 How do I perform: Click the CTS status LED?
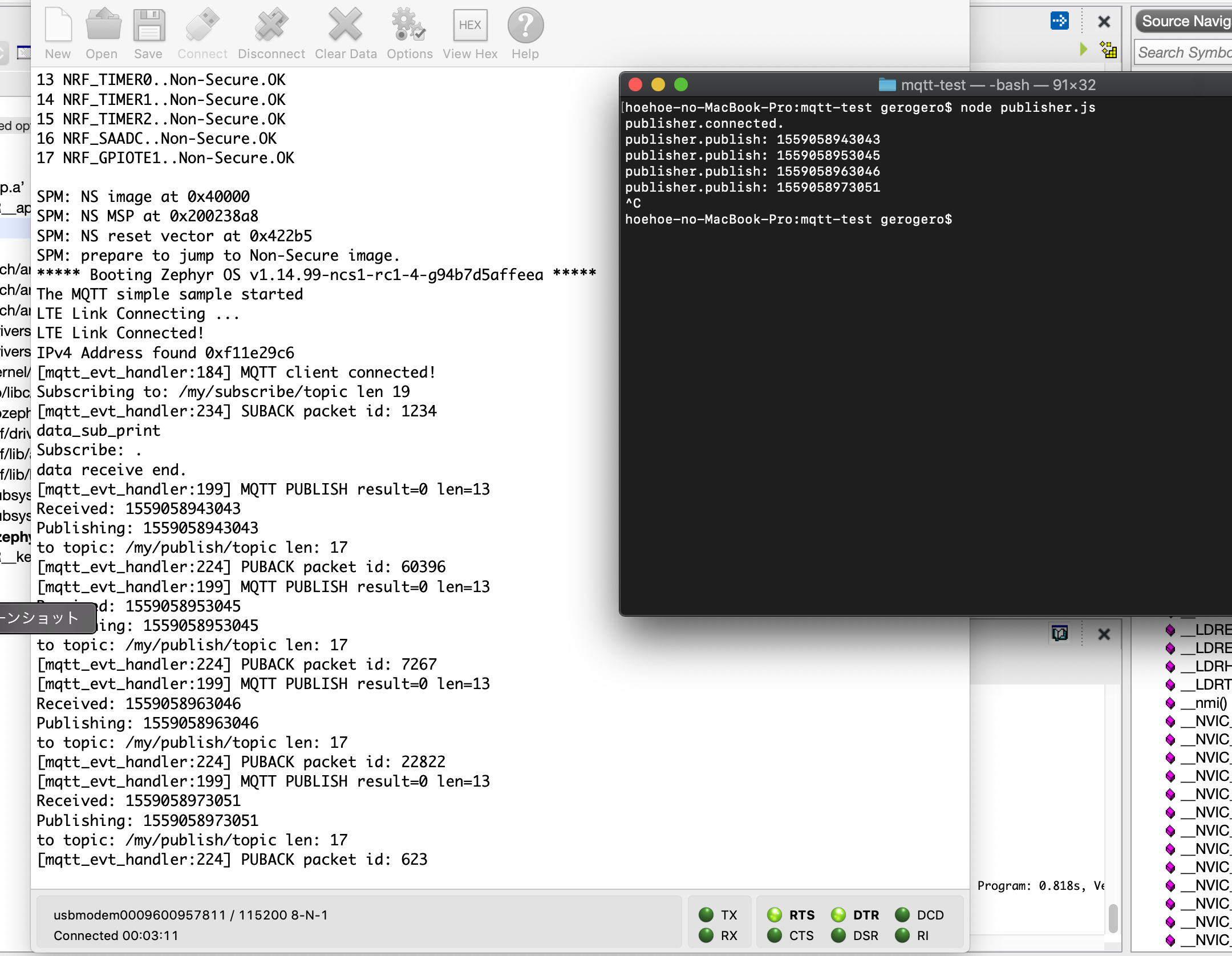click(x=775, y=935)
